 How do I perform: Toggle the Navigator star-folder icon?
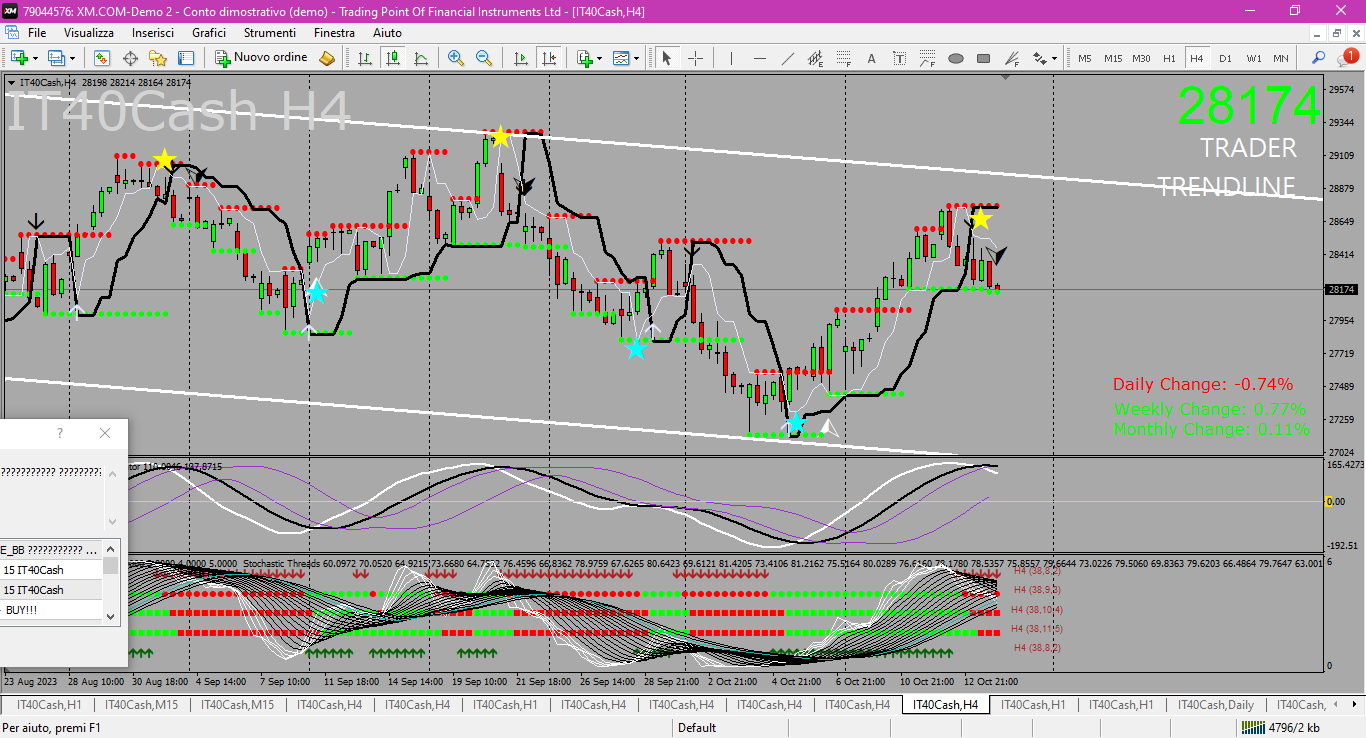pyautogui.click(x=158, y=58)
